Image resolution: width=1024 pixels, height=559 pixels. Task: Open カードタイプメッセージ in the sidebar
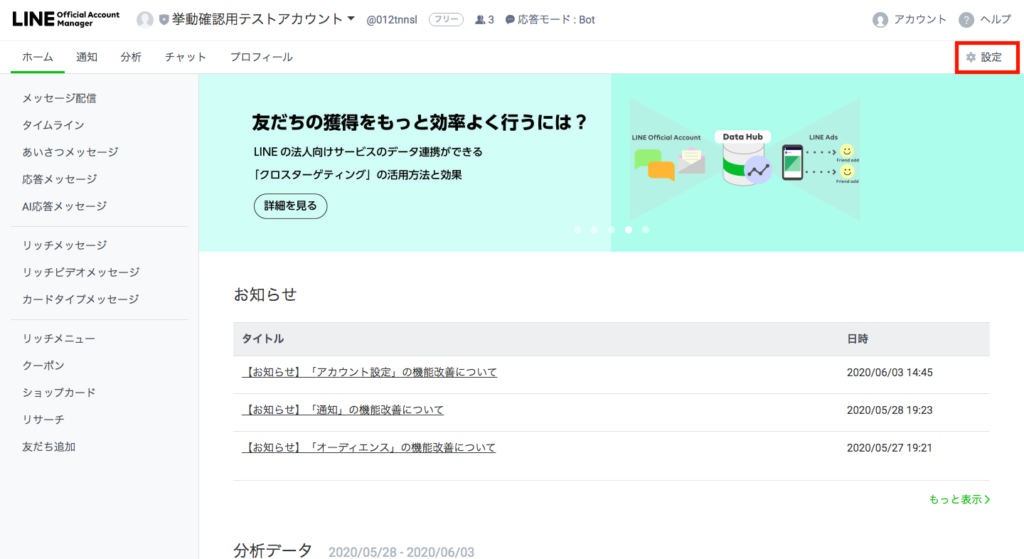click(x=80, y=299)
